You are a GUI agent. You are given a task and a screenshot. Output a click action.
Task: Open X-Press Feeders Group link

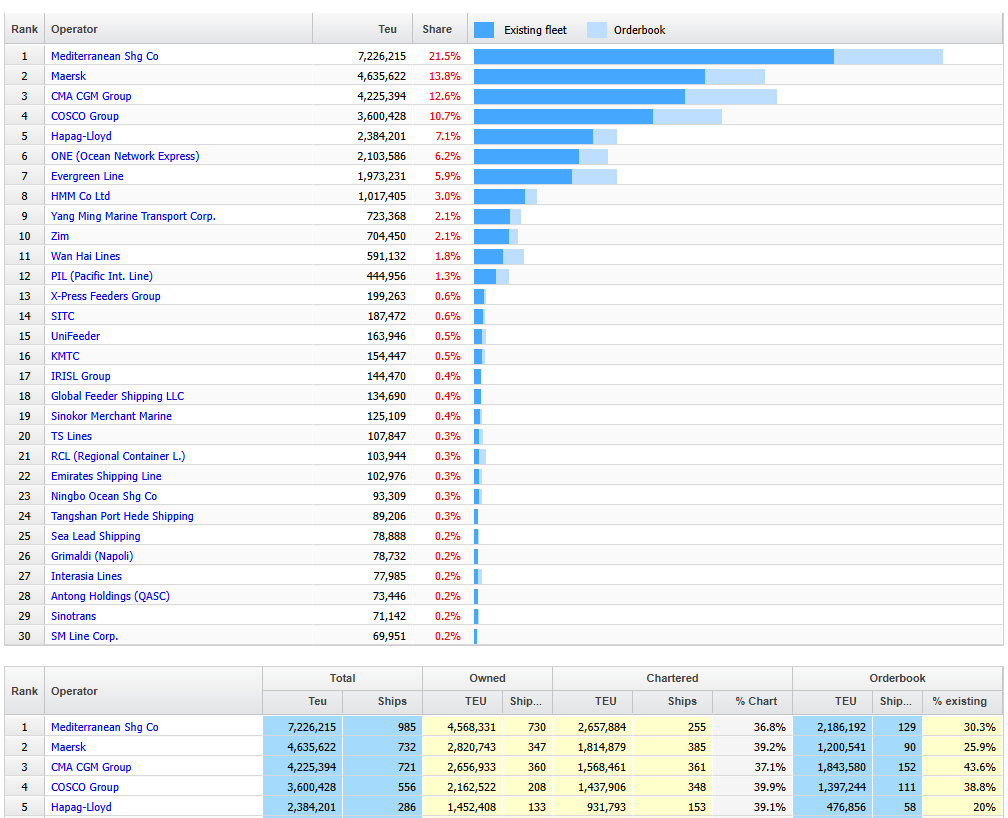point(105,296)
